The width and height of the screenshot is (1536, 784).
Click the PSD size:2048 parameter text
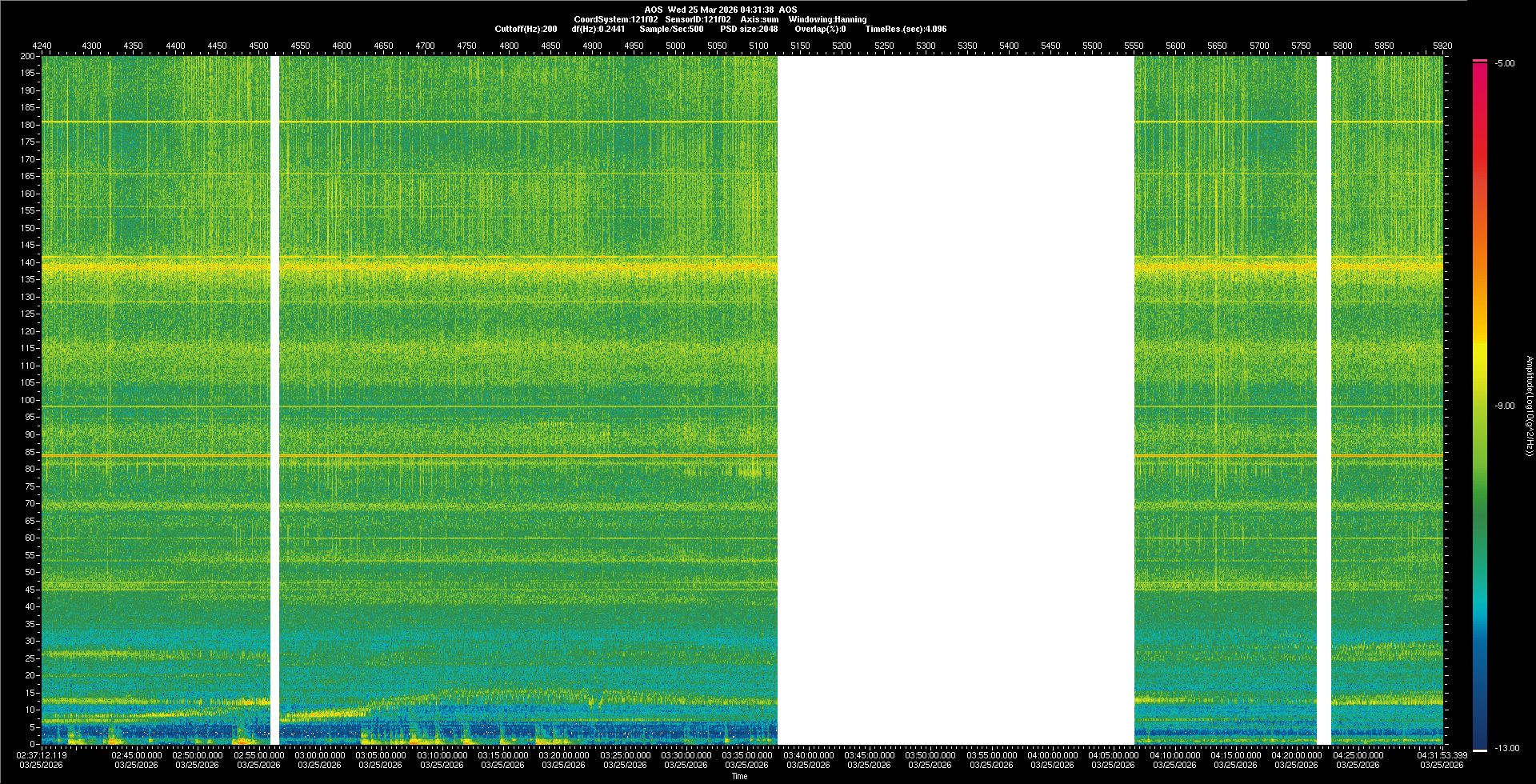coord(748,29)
